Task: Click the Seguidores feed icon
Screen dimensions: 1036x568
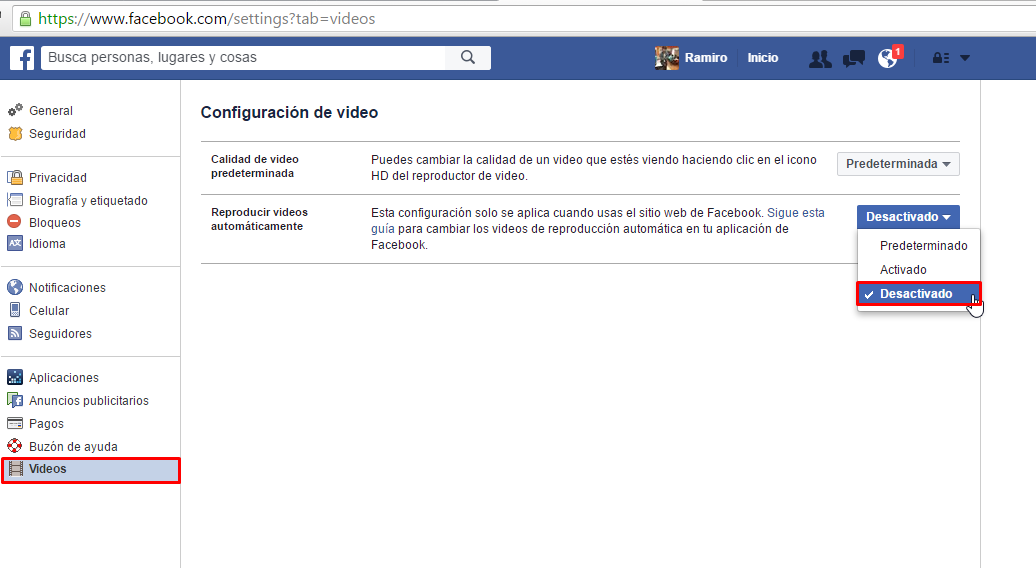Action: tap(15, 333)
